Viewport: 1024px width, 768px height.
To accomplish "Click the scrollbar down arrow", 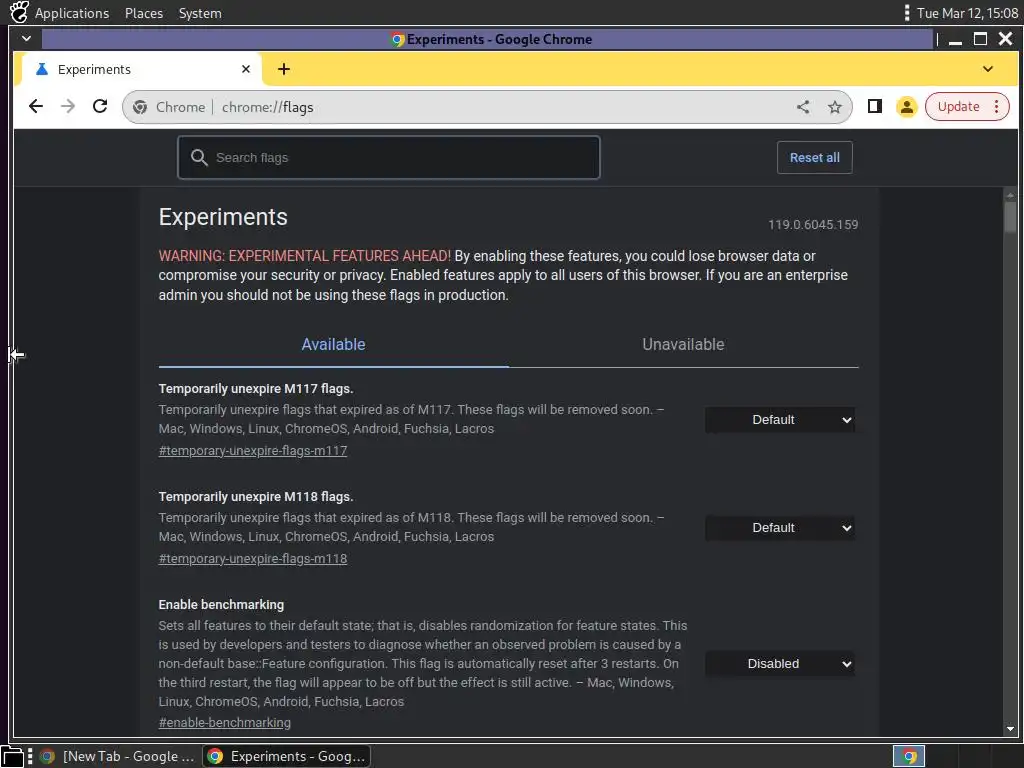I will [1010, 729].
